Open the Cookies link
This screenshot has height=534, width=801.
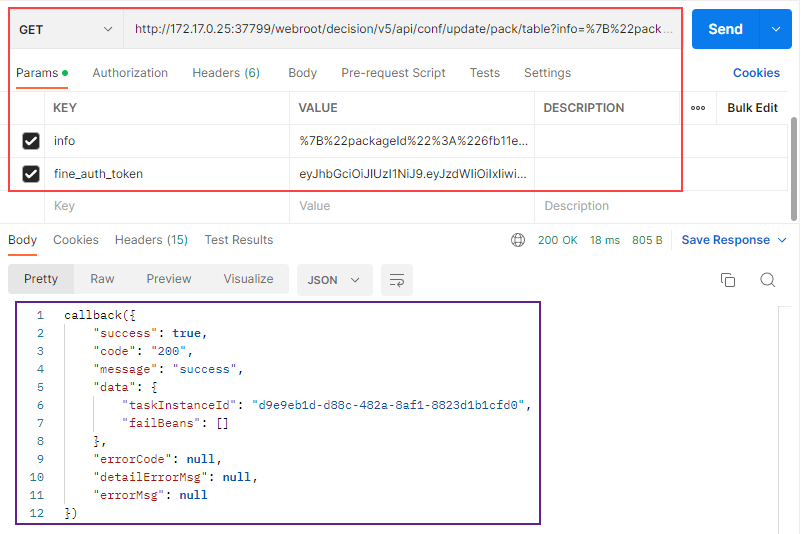(x=756, y=73)
